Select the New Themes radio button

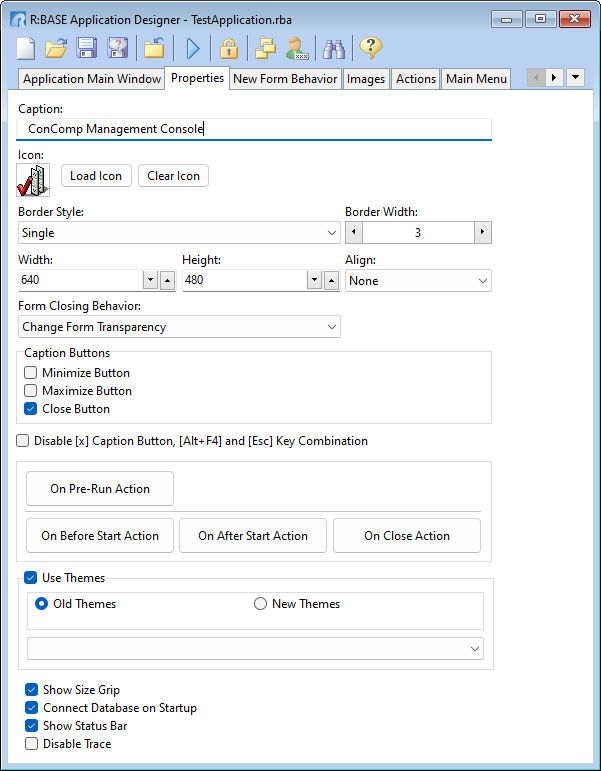pos(260,603)
